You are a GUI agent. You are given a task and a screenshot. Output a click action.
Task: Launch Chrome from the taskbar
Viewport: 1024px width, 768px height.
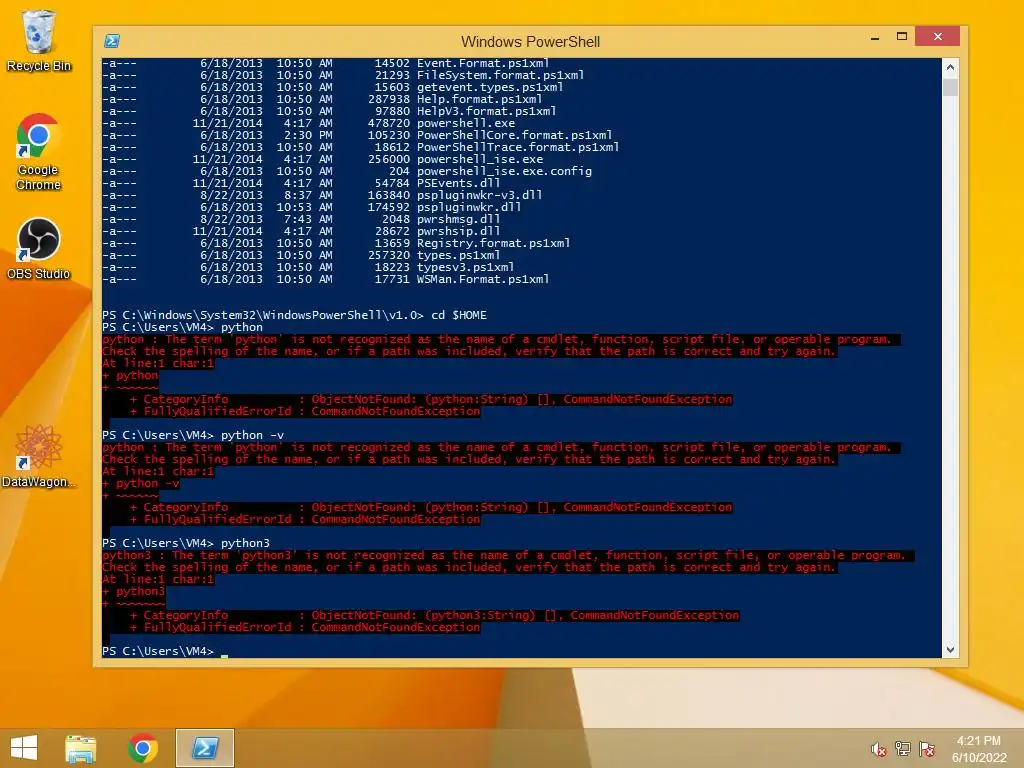[x=142, y=748]
